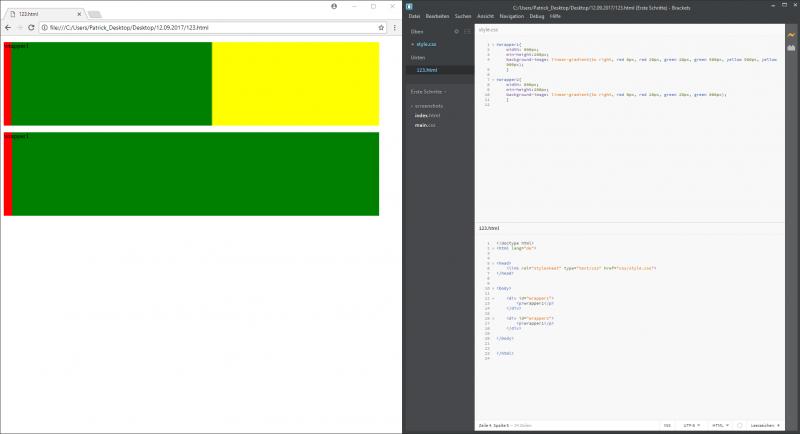Open the Debug menu

click(x=537, y=17)
